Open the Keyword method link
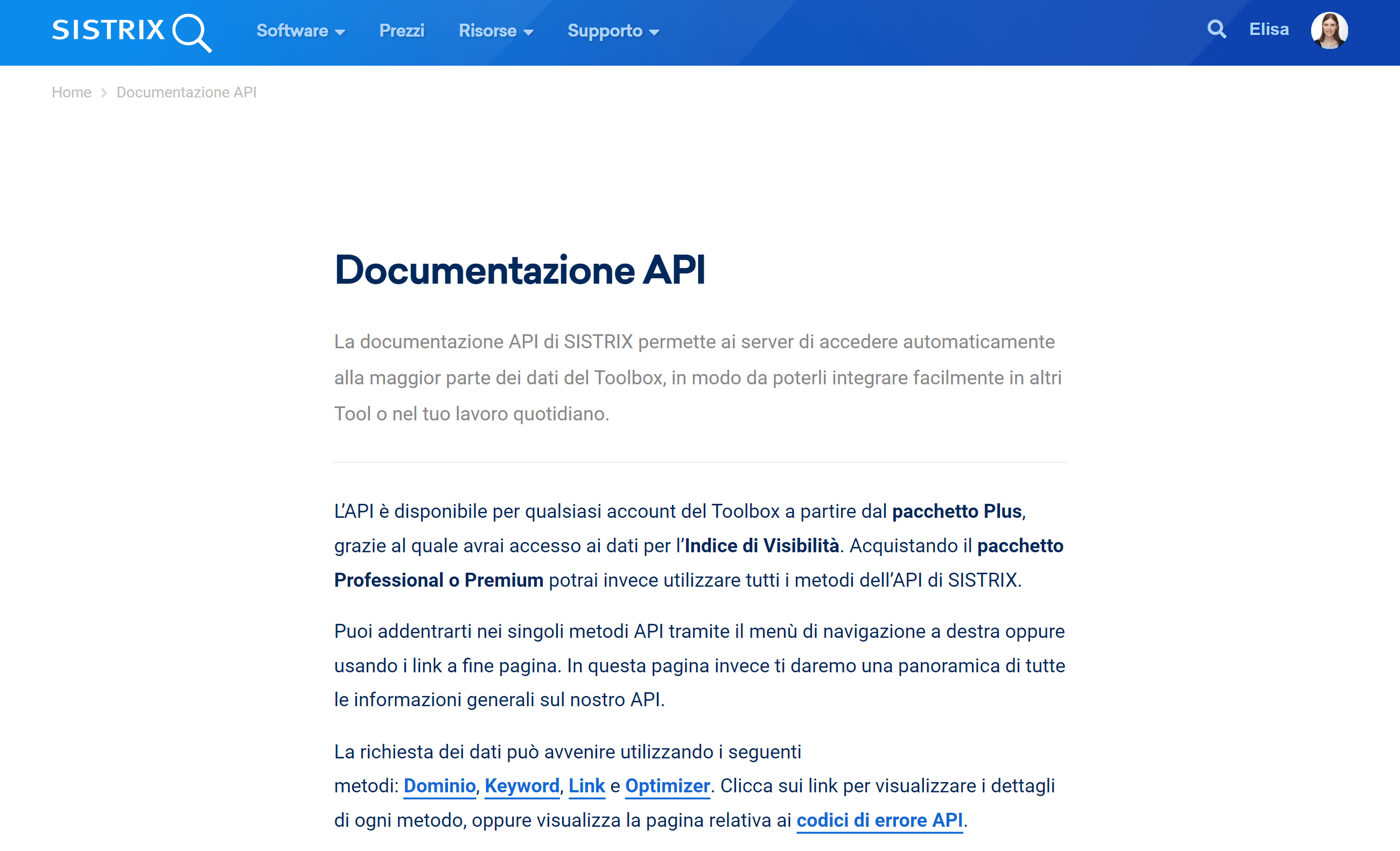 click(x=522, y=786)
